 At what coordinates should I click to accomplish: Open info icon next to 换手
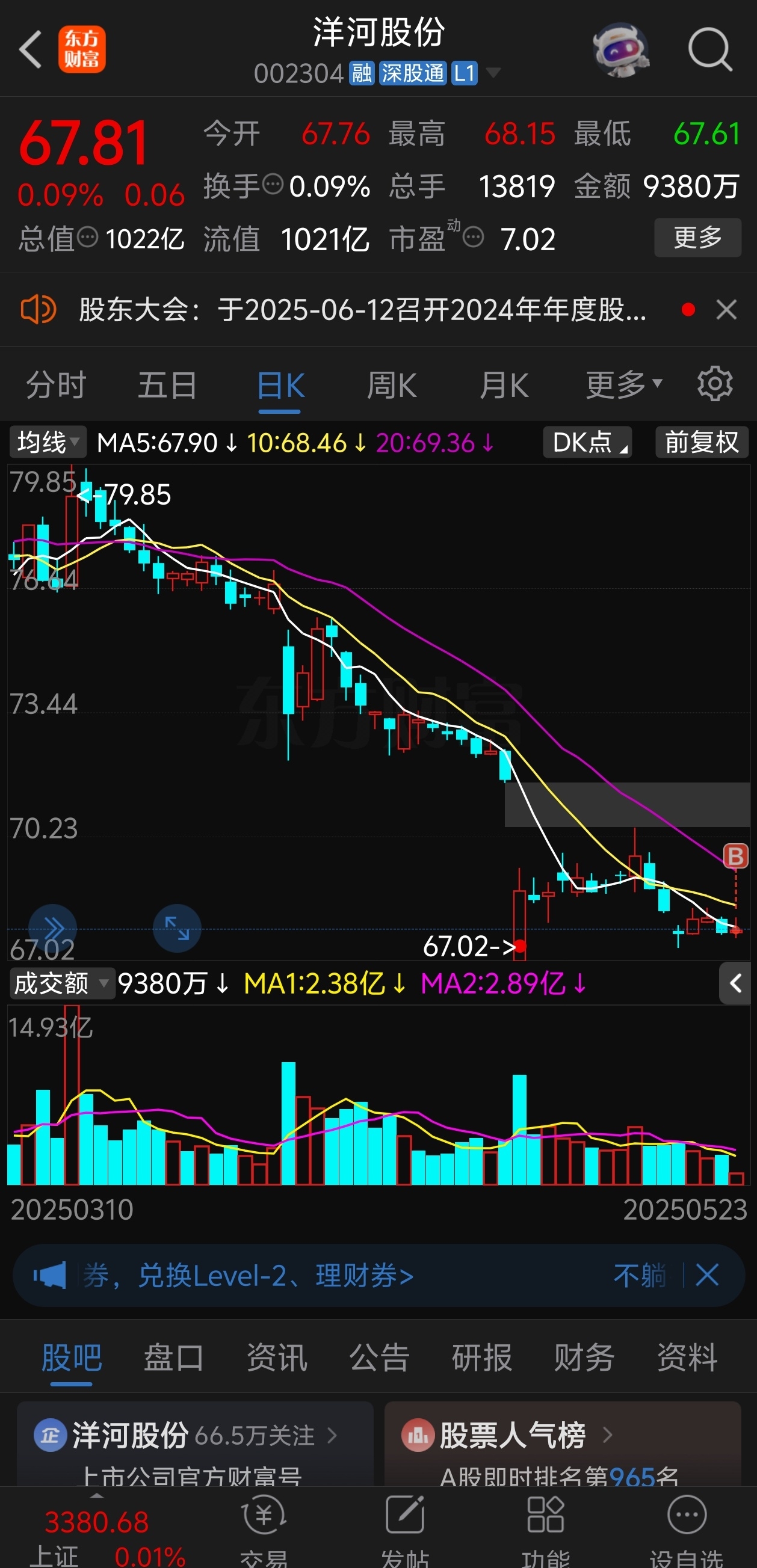point(273,183)
